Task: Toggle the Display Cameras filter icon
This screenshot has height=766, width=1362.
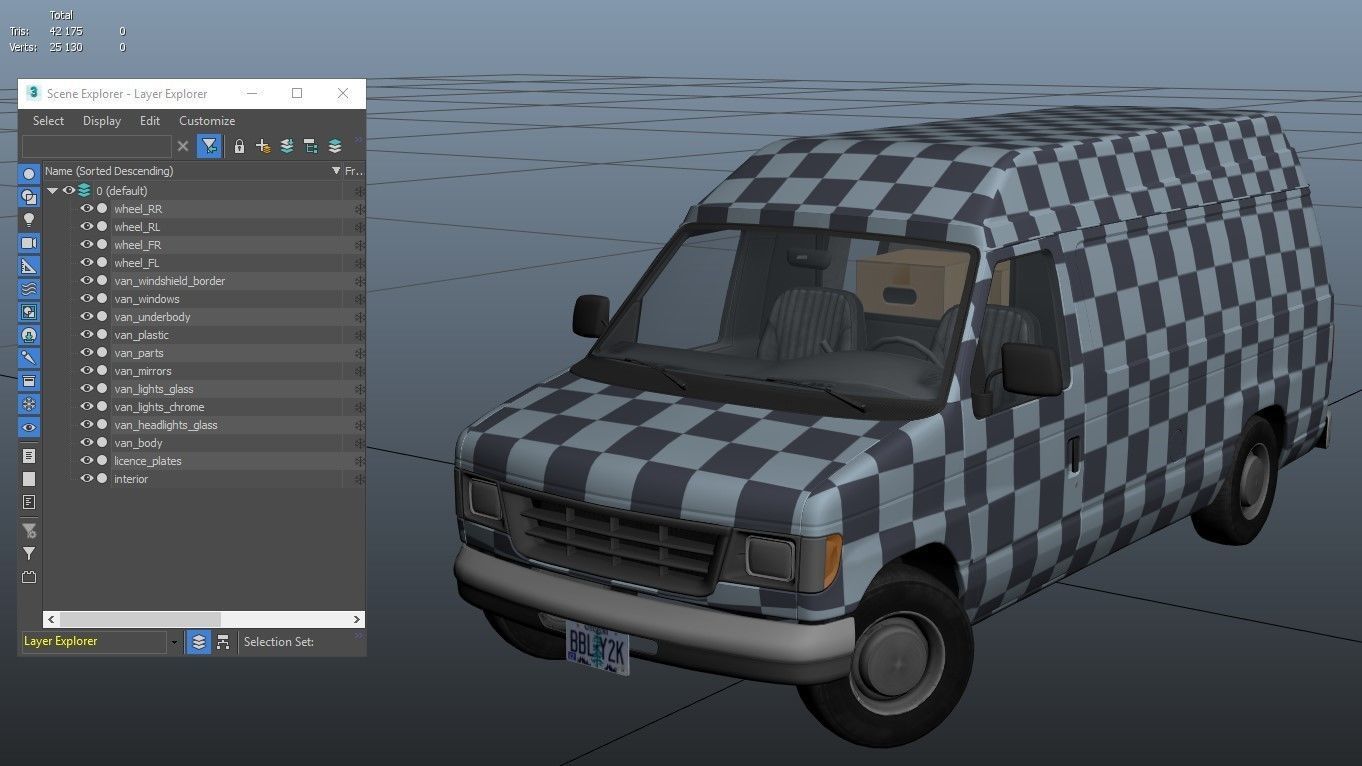Action: click(29, 243)
